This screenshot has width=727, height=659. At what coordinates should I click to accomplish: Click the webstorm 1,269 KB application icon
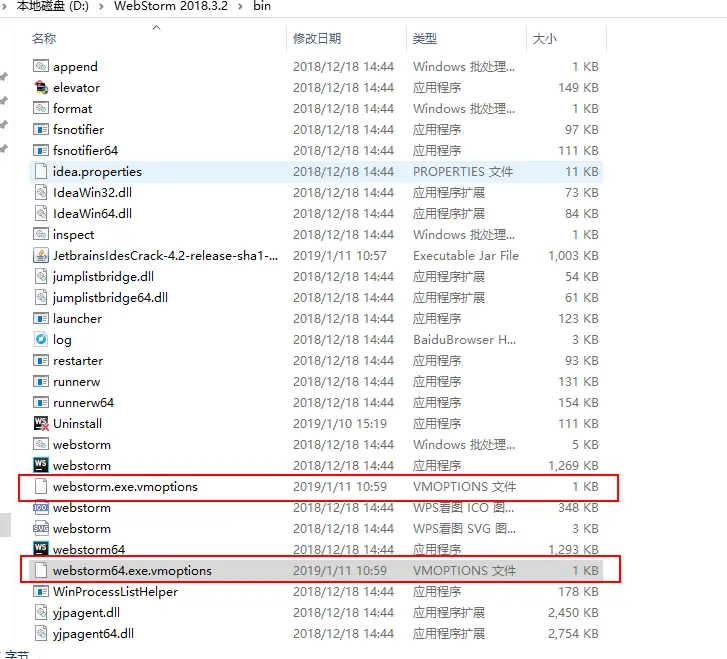(41, 465)
